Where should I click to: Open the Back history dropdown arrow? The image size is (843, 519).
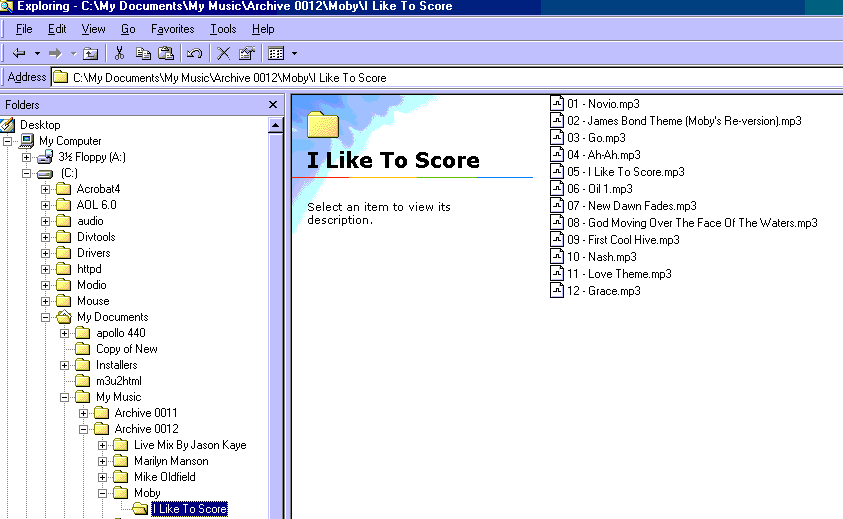pyautogui.click(x=37, y=53)
